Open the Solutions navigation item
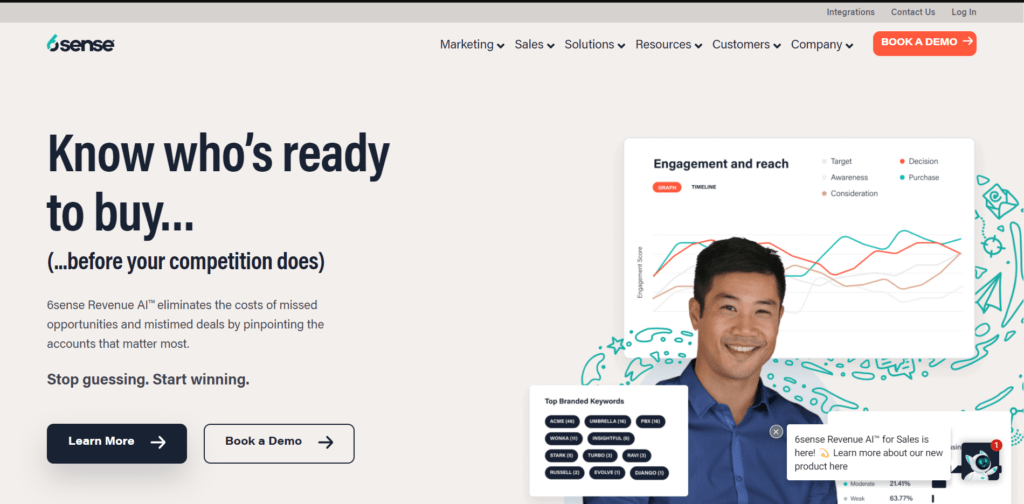This screenshot has height=504, width=1024. (x=589, y=44)
